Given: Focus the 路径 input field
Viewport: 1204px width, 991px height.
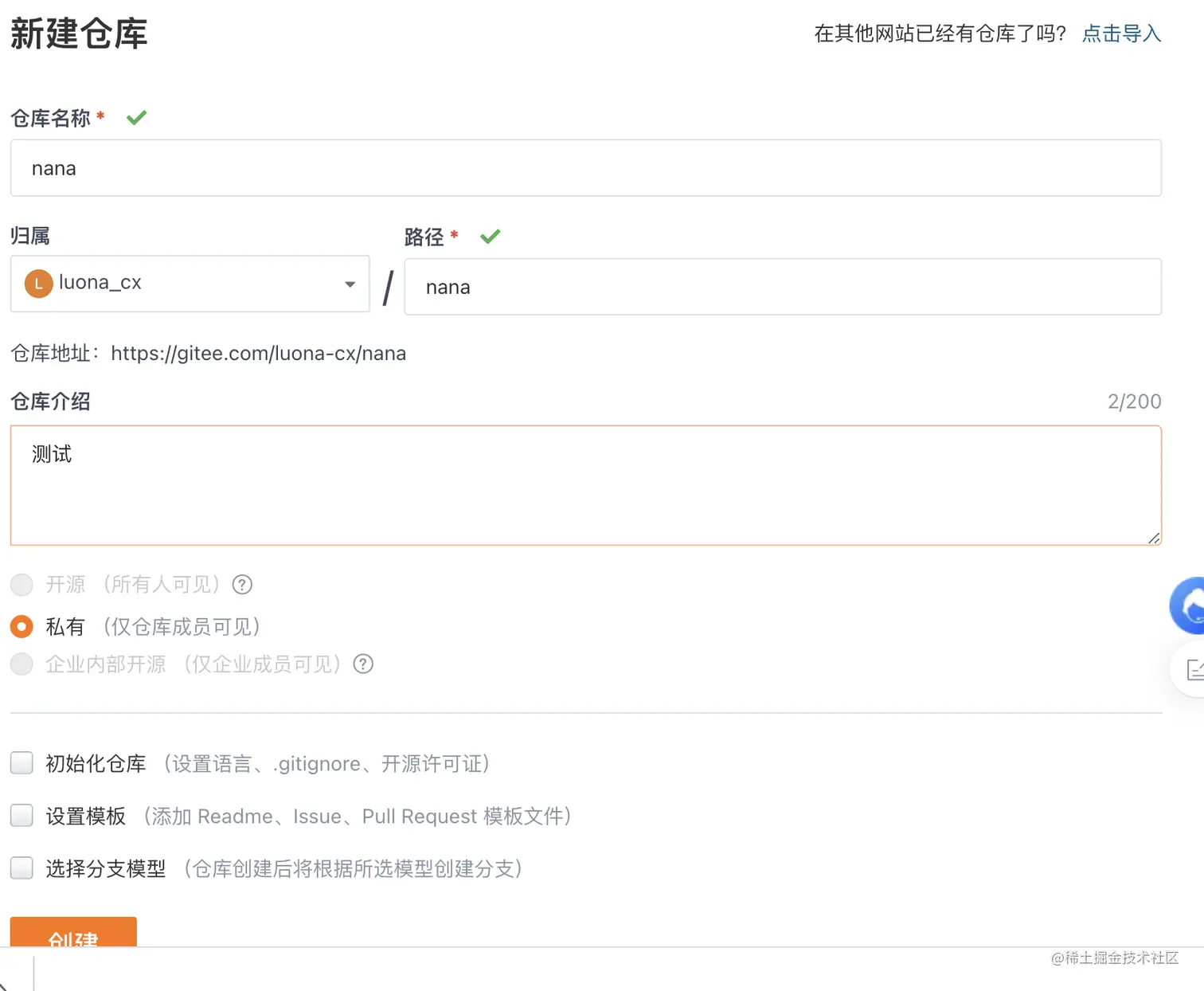Looking at the screenshot, I should pyautogui.click(x=783, y=287).
